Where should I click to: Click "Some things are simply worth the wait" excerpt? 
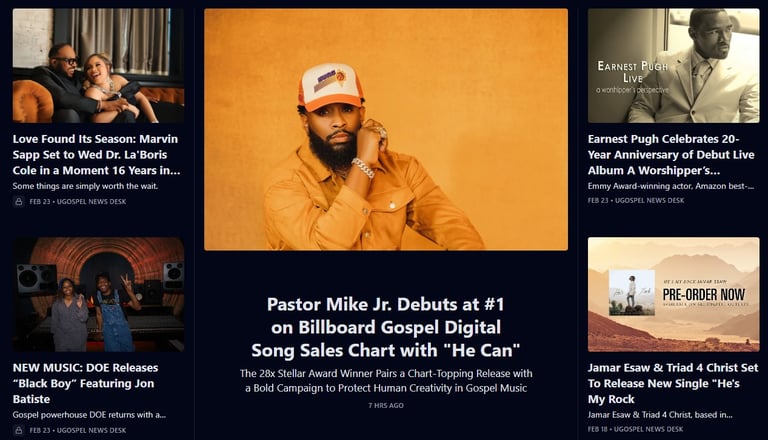[x=85, y=186]
